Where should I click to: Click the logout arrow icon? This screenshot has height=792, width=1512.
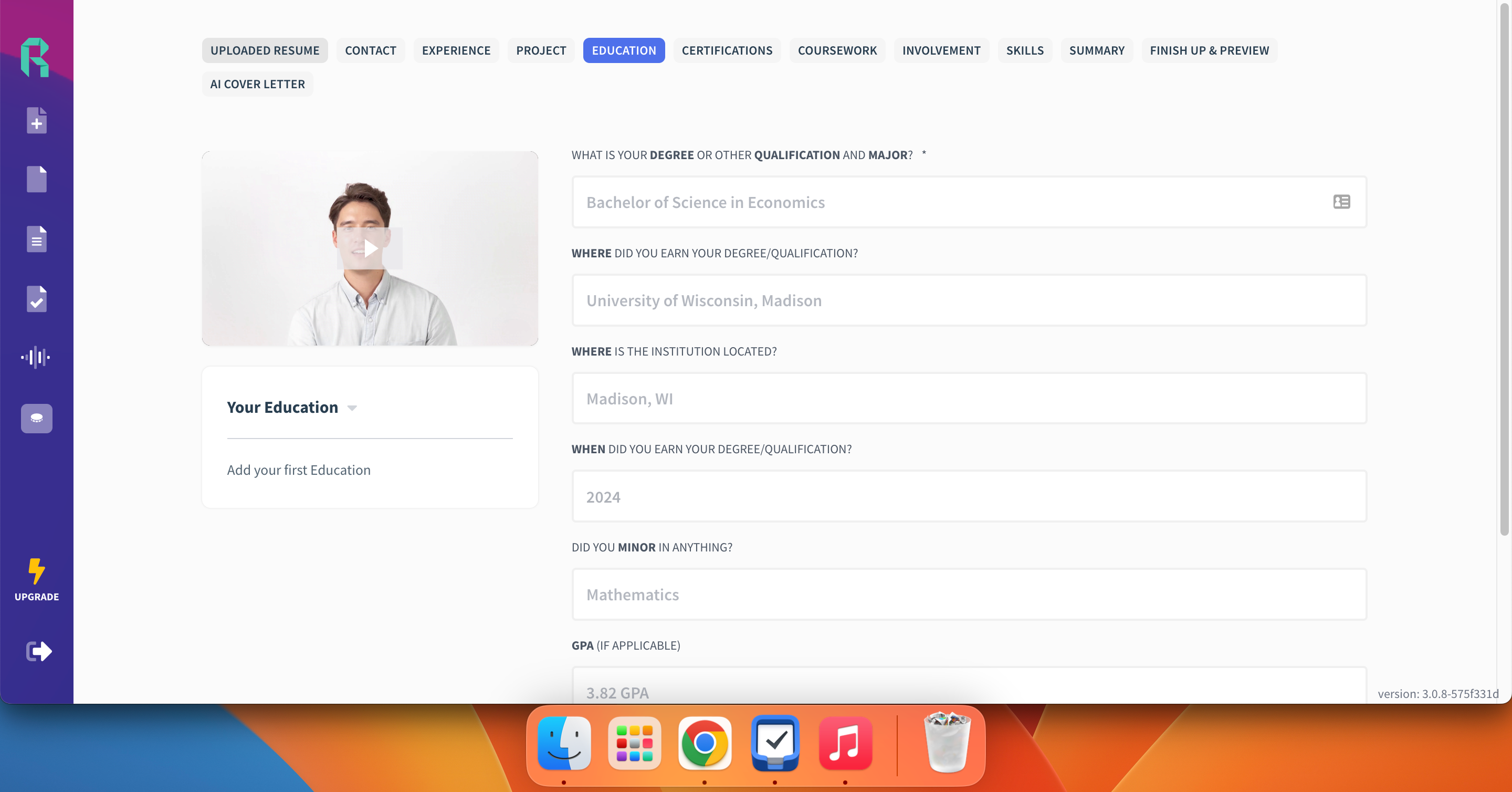39,651
